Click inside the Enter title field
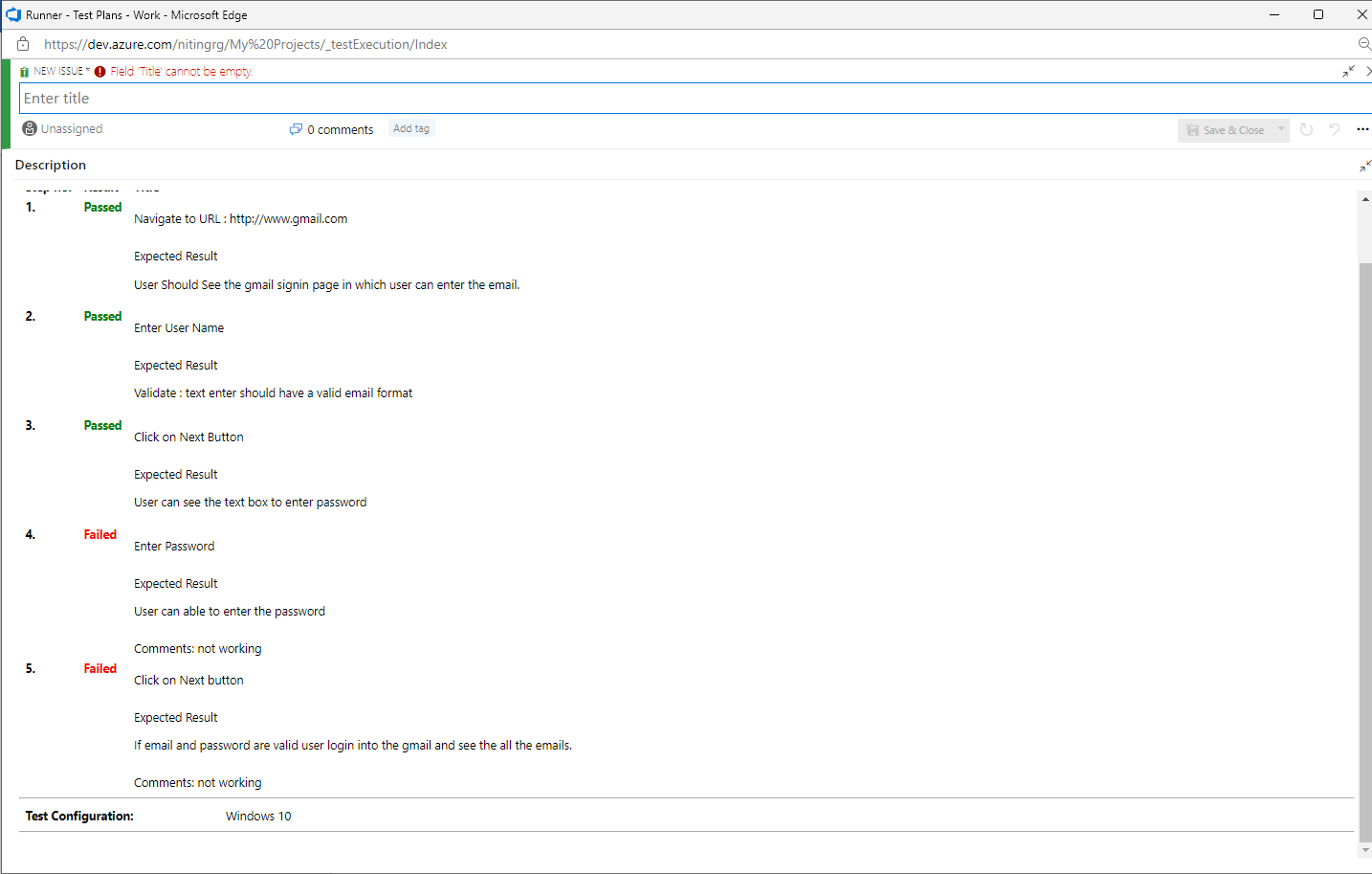 click(383, 98)
